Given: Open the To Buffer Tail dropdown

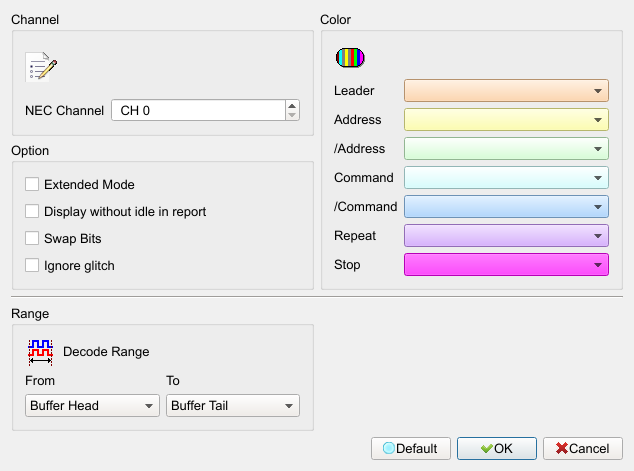Looking at the screenshot, I should (x=233, y=406).
